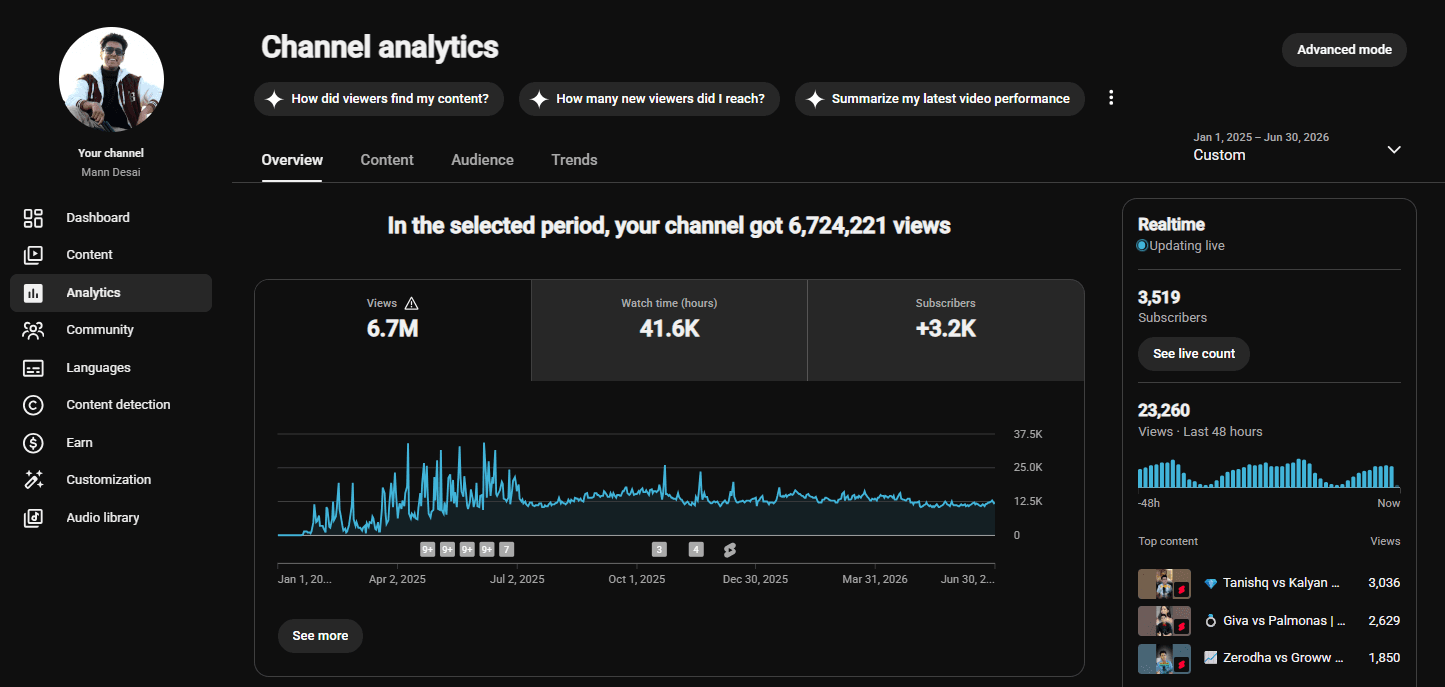
Task: Open Earn menu item label
Action: 79,443
